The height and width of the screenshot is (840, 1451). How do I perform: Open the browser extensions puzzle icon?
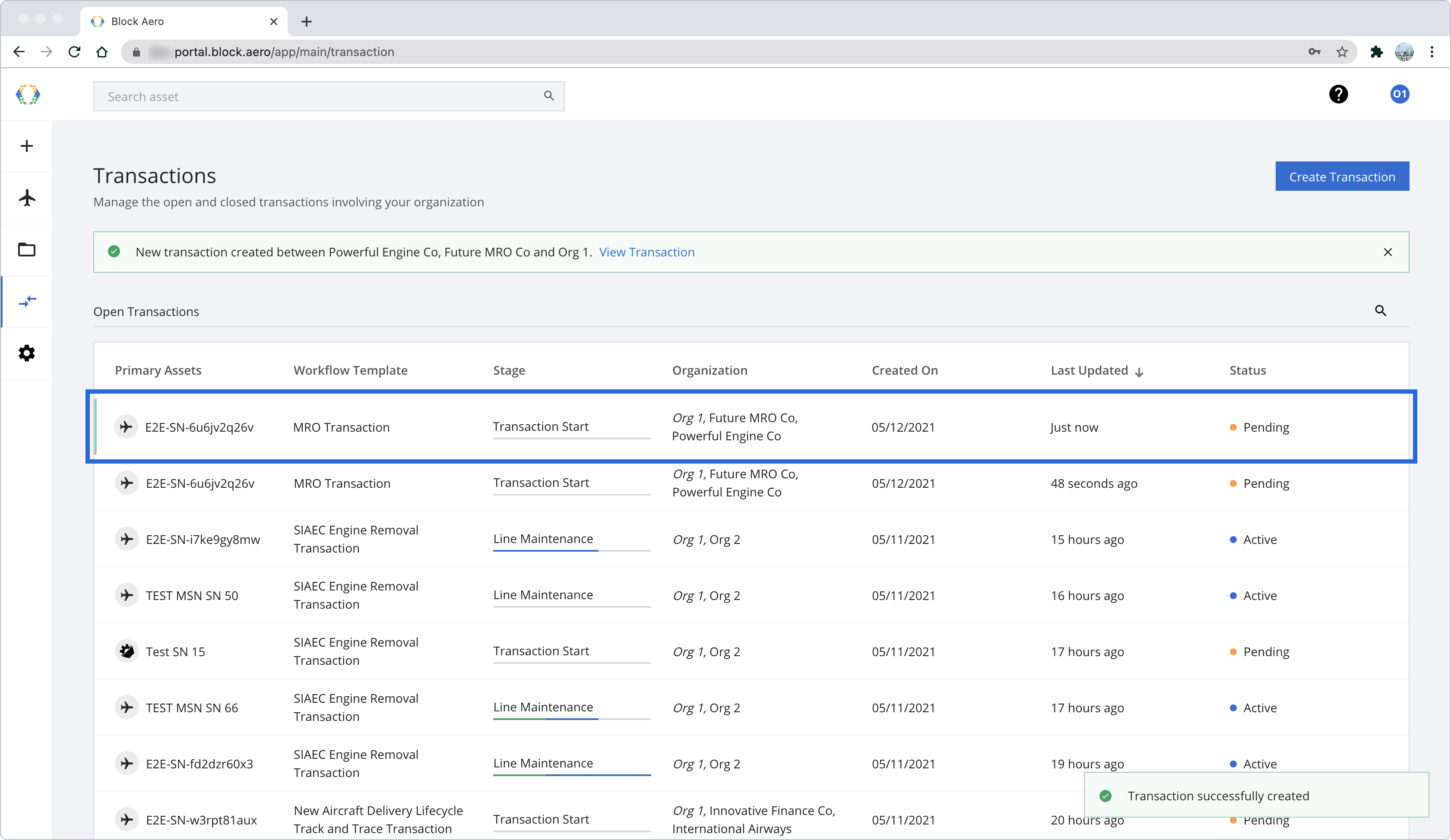tap(1376, 52)
